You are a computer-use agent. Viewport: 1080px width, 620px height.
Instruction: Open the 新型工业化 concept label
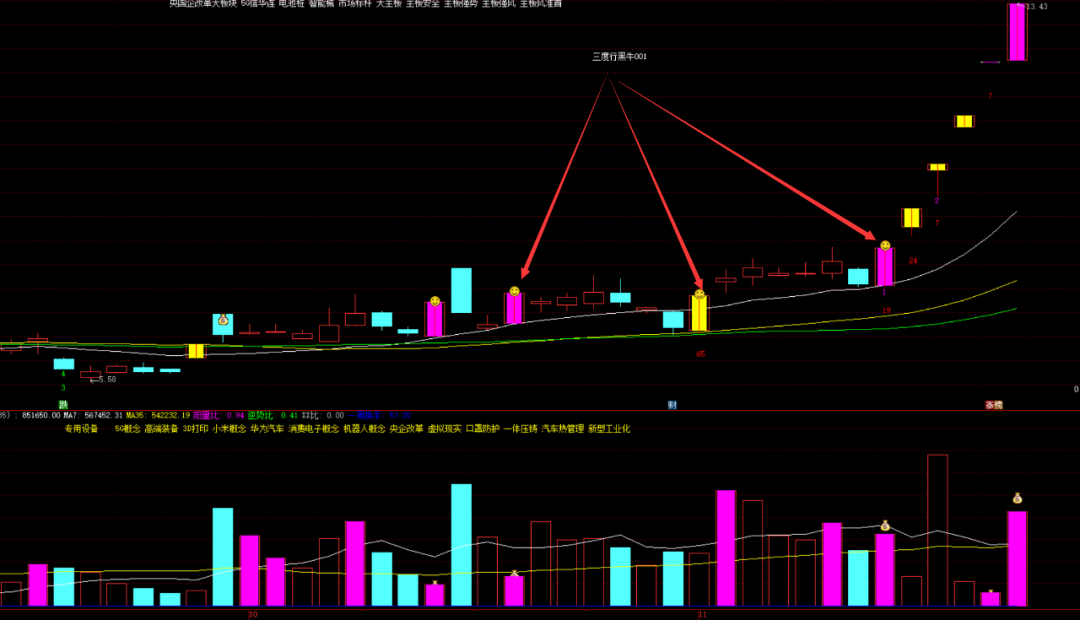(609, 428)
